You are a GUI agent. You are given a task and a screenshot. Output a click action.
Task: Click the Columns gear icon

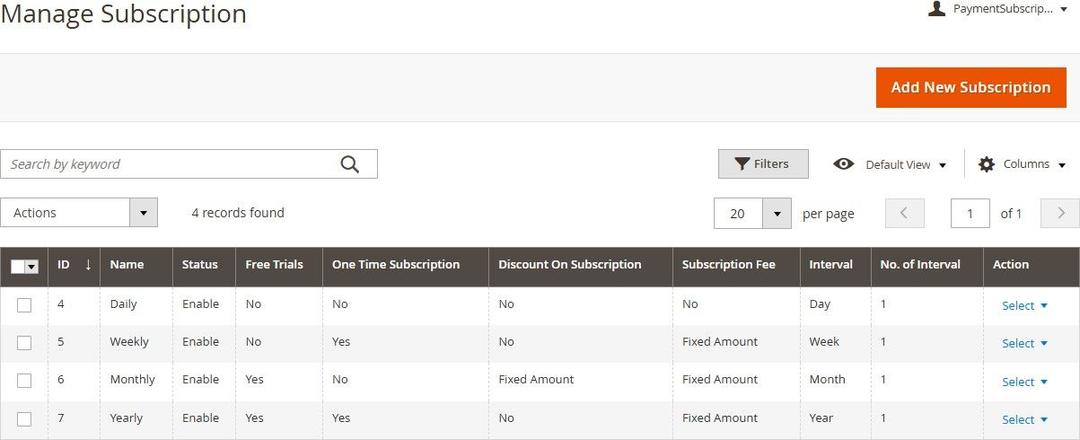[986, 164]
